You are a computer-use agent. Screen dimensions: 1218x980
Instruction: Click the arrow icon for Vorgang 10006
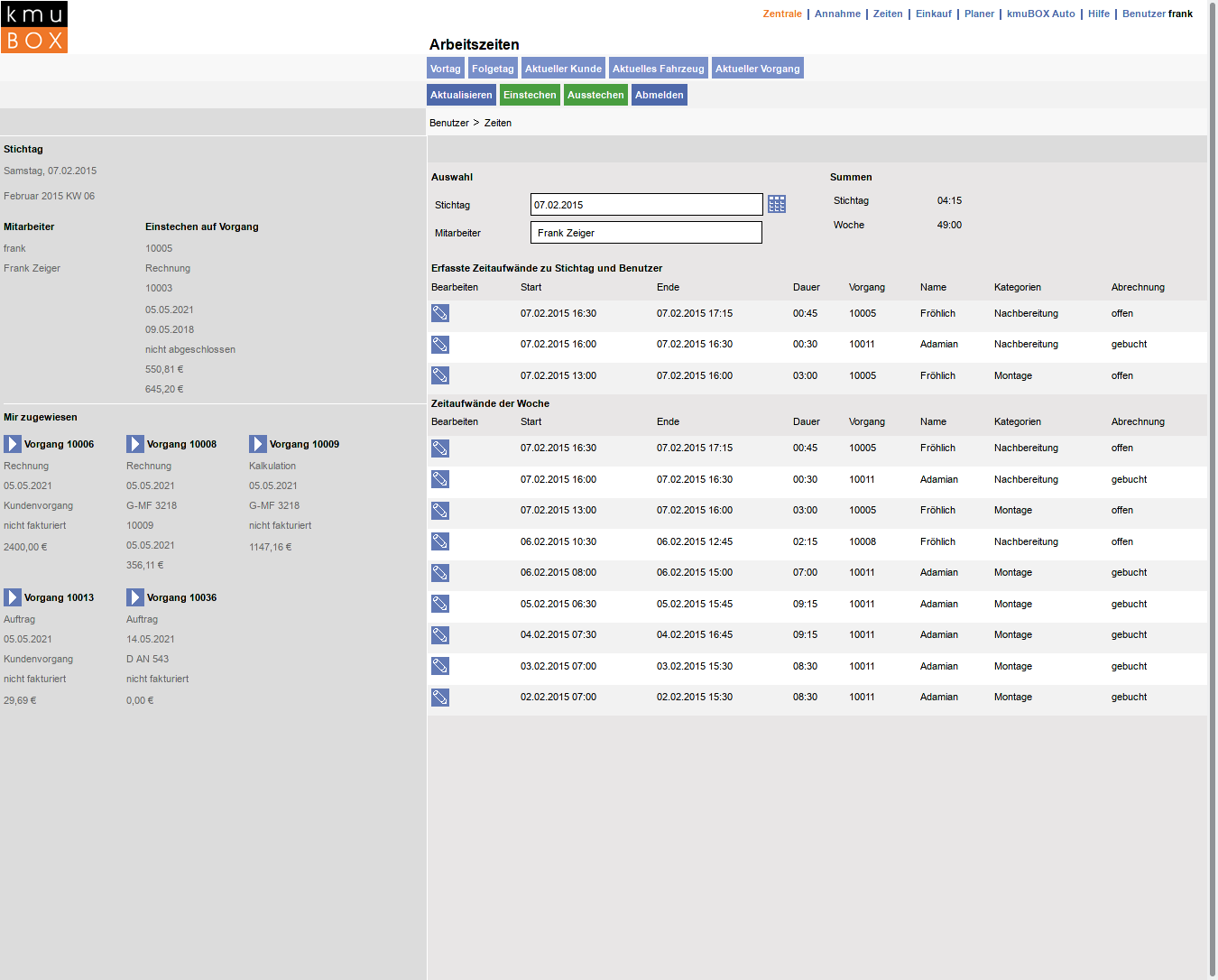(x=13, y=444)
